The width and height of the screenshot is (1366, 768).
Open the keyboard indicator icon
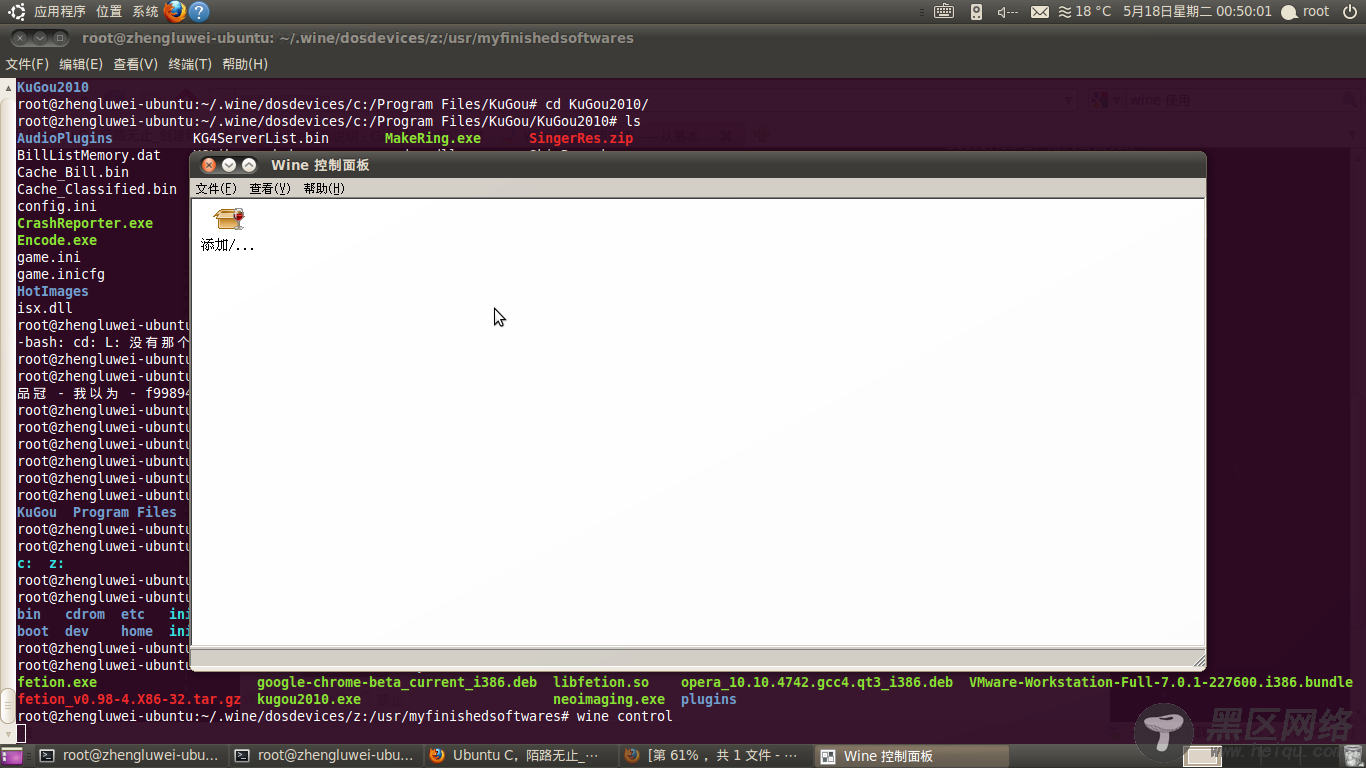click(944, 12)
